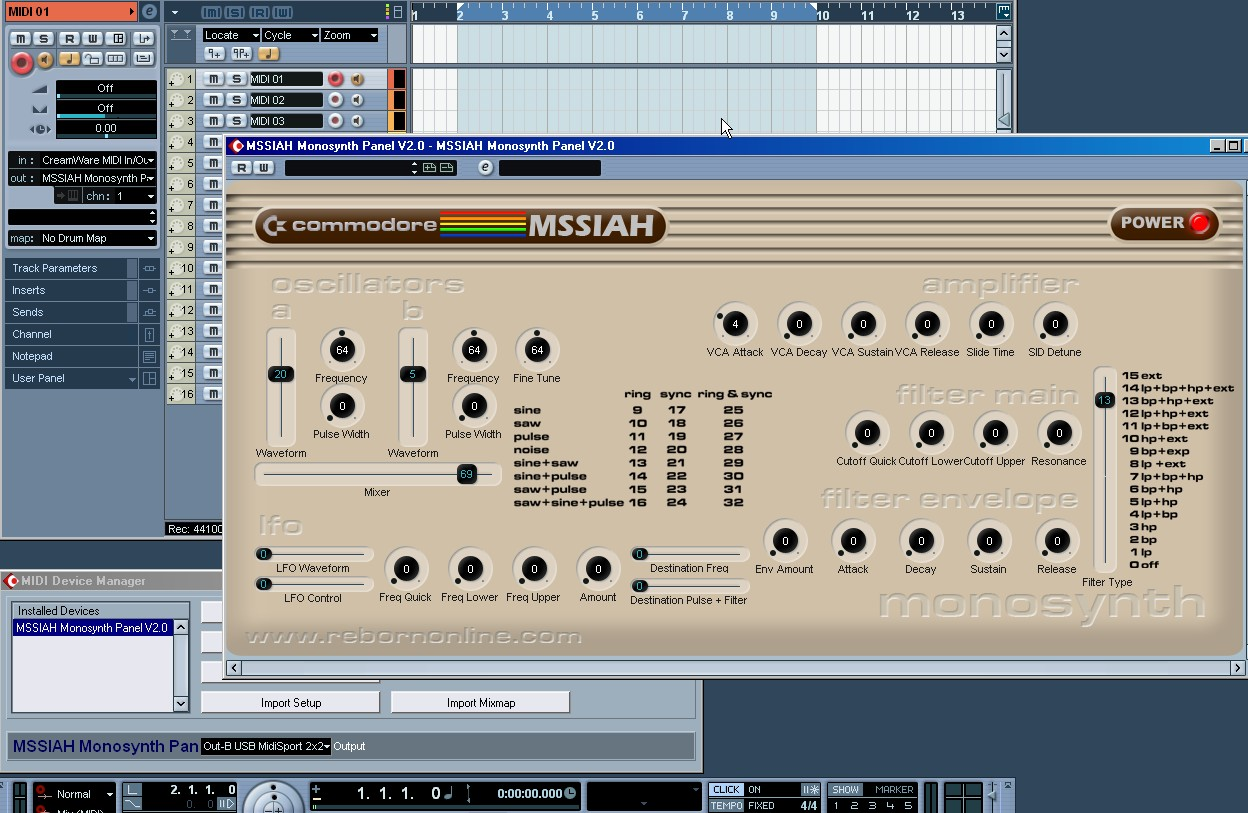This screenshot has width=1248, height=813.
Task: Enable Write automation in the inspector
Action: click(93, 39)
